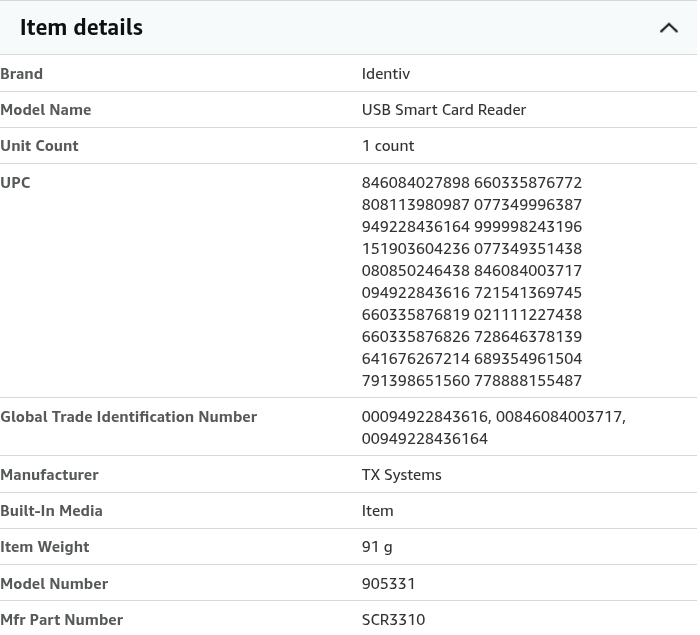Screen dimensions: 700x635
Task: Click the Built-In Media label
Action: (x=51, y=511)
